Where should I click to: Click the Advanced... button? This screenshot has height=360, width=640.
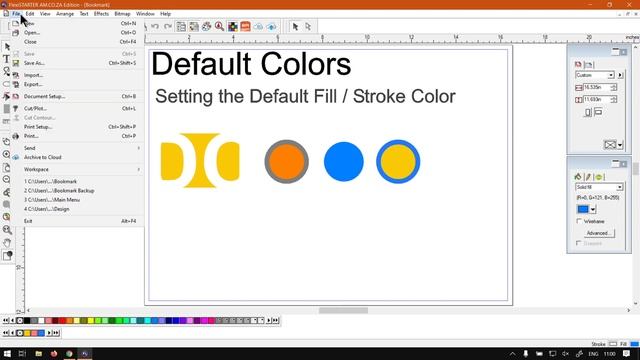coord(598,233)
